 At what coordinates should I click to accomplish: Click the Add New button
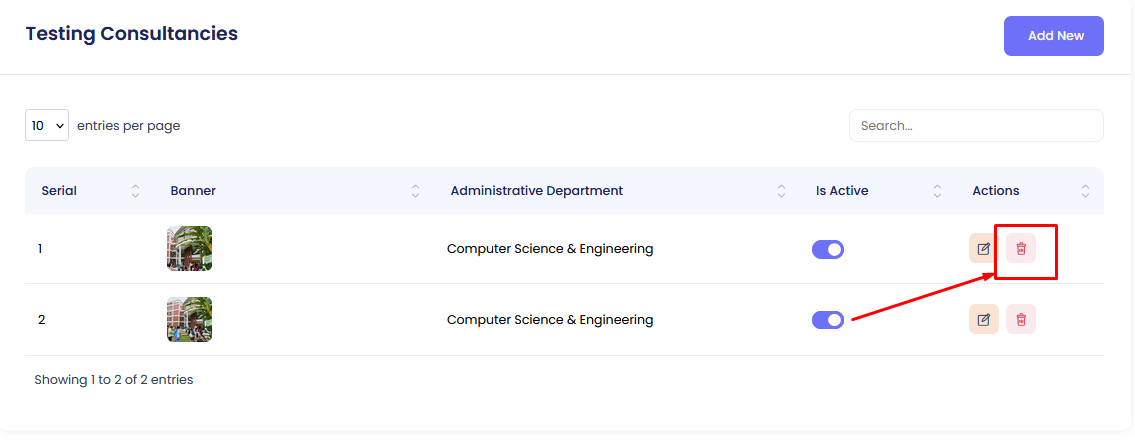1054,36
